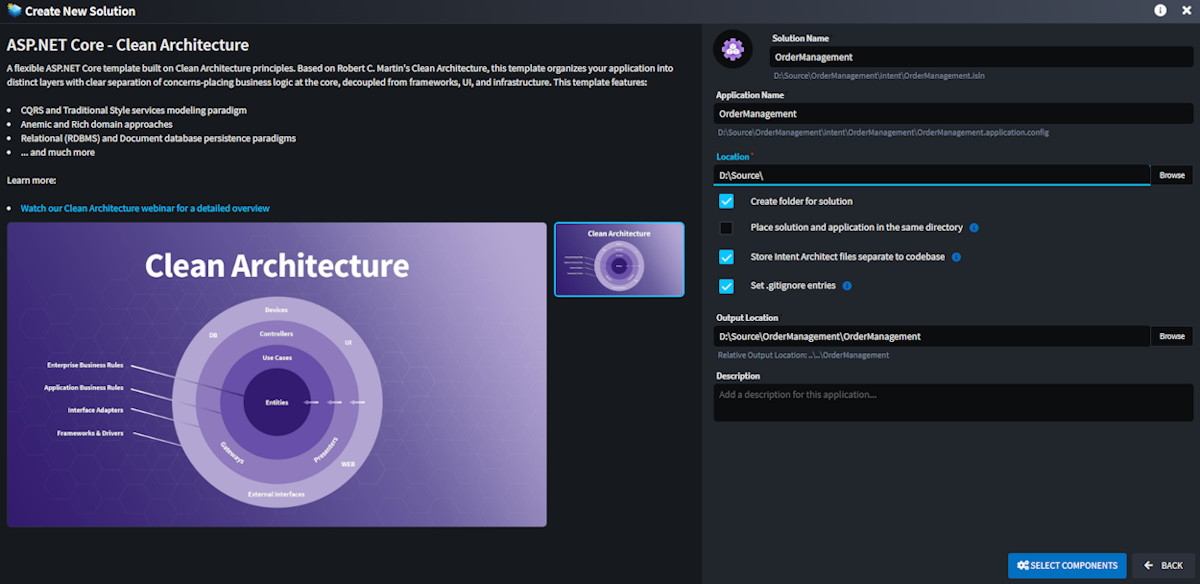
Task: Click into the Description text area
Action: [x=953, y=402]
